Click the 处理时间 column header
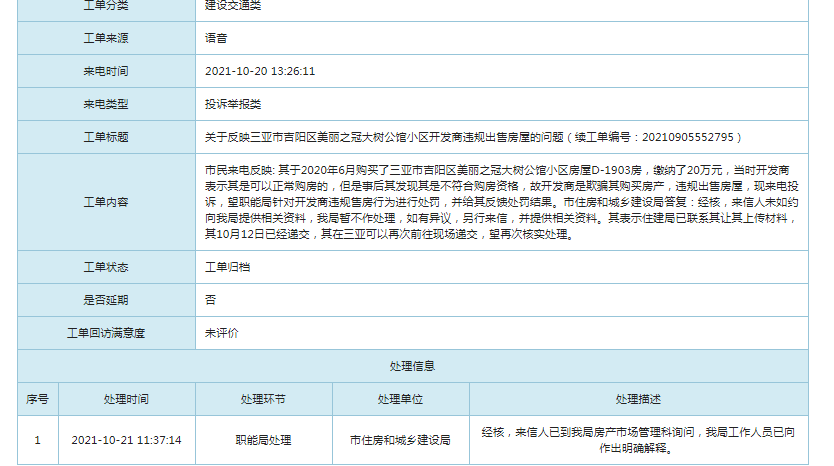The height and width of the screenshot is (466, 834). click(x=126, y=399)
